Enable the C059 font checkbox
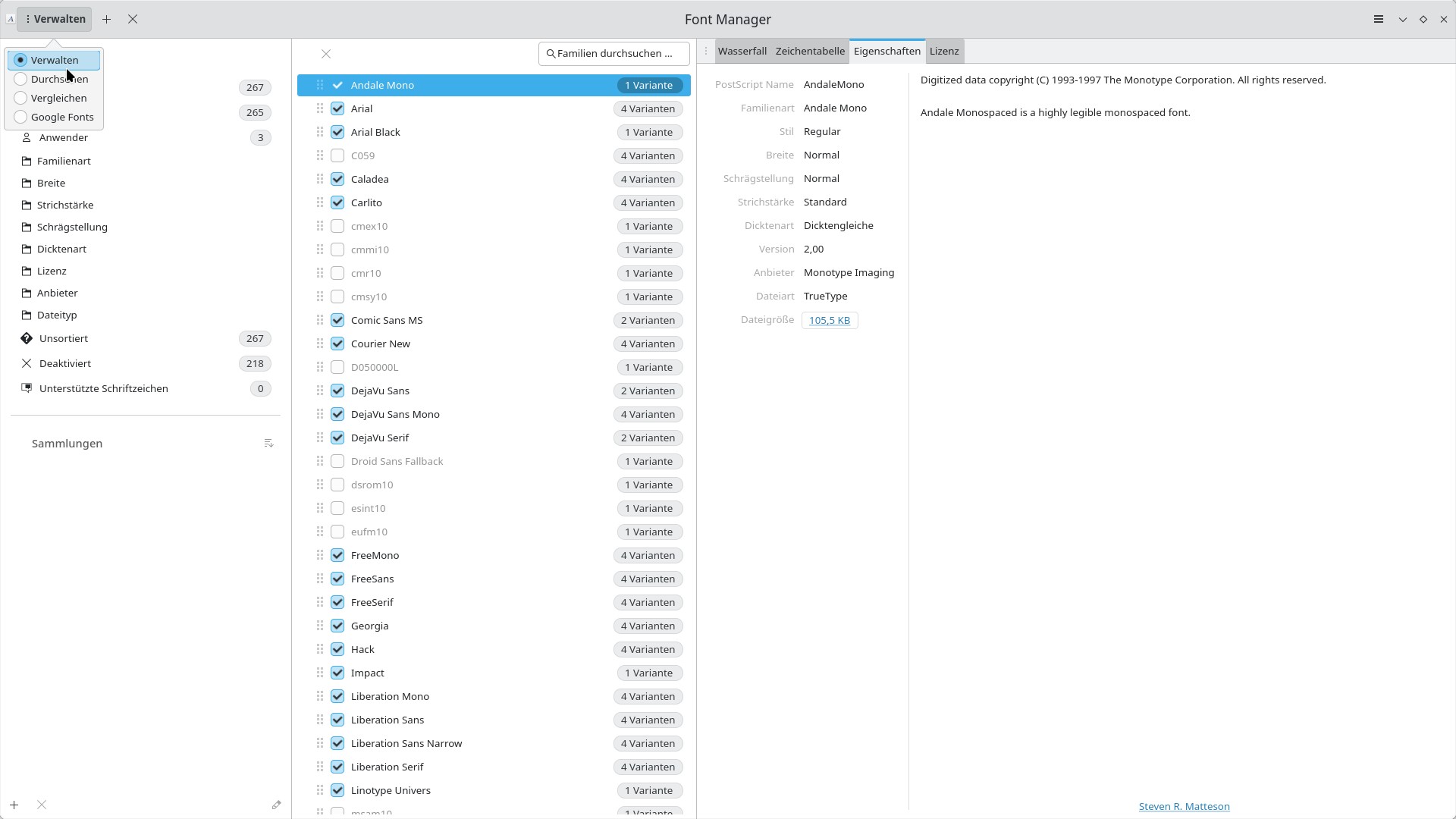 [x=337, y=156]
